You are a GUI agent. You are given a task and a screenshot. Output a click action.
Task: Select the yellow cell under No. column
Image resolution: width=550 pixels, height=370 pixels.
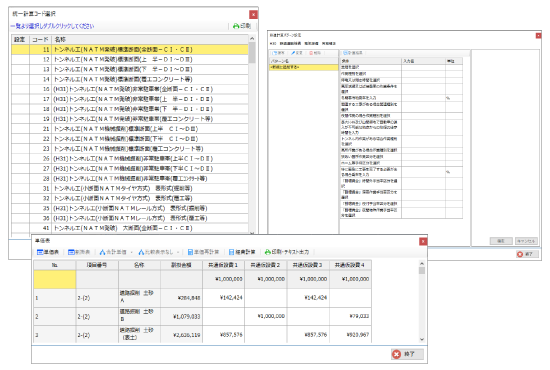click(x=55, y=279)
